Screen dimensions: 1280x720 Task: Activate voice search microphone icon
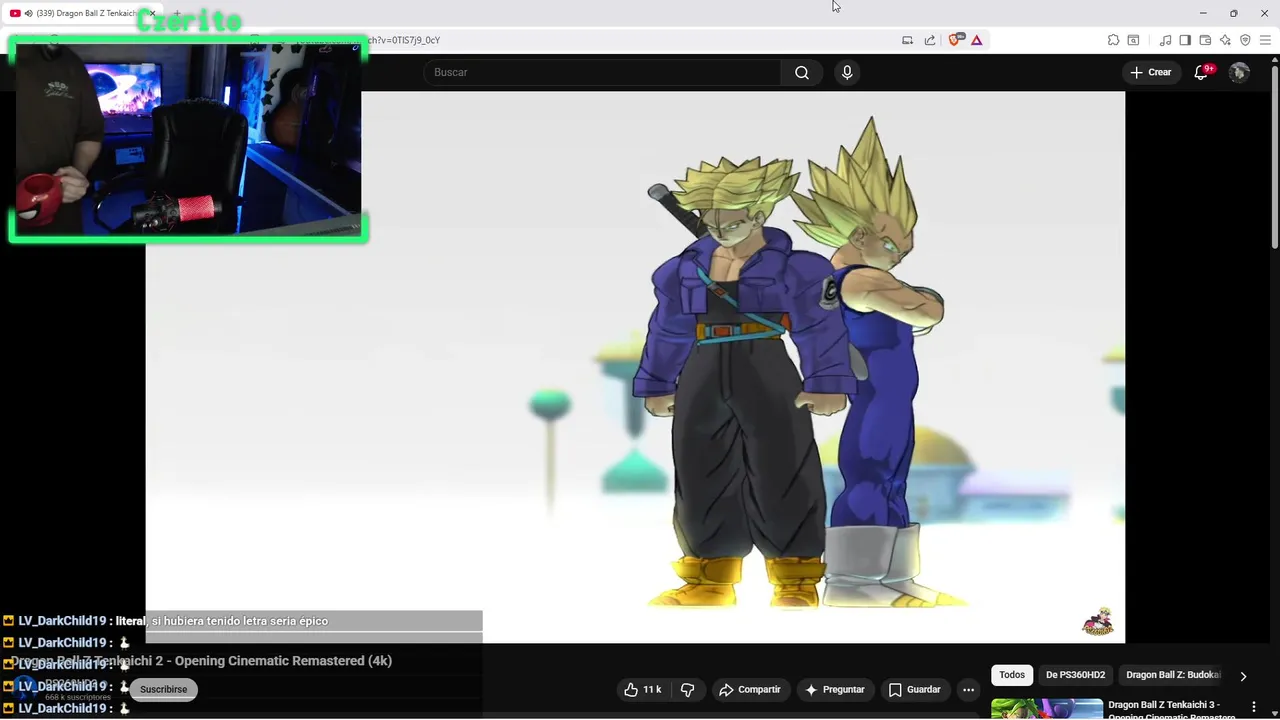tap(847, 72)
